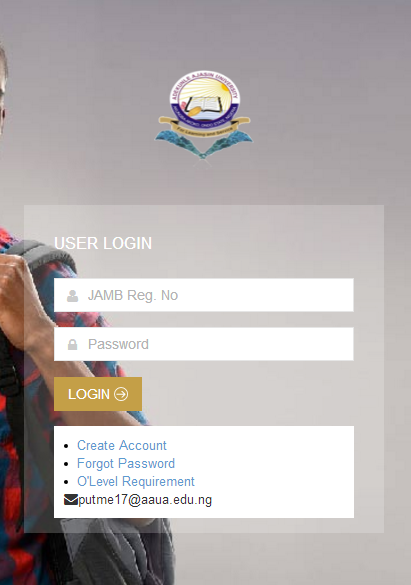Viewport: 411px width, 585px height.
Task: Focus the JAMB Reg. No input field
Action: point(204,295)
